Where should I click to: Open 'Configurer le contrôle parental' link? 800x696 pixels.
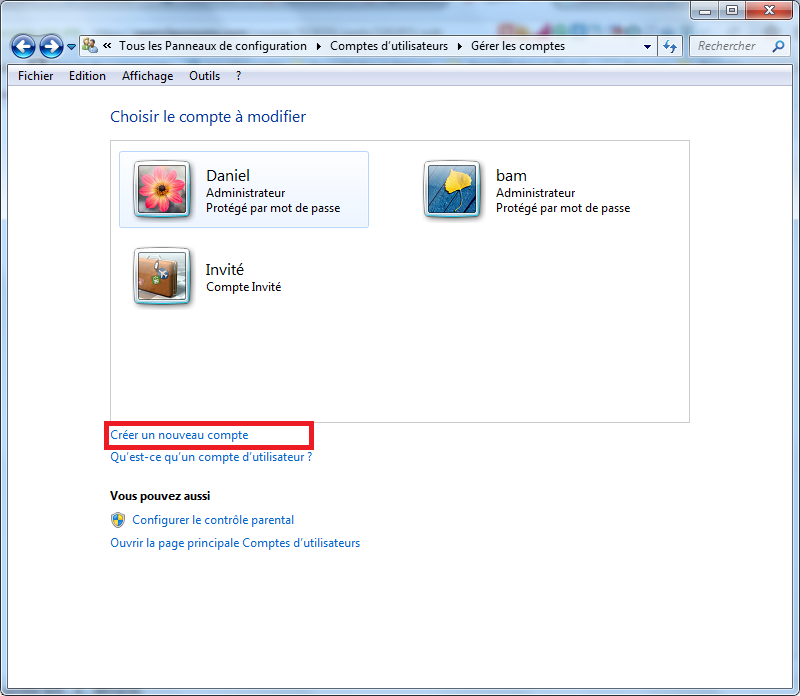click(x=213, y=520)
